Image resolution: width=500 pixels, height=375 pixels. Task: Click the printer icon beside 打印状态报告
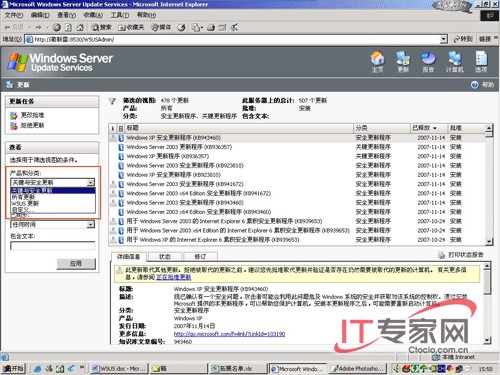click(441, 255)
